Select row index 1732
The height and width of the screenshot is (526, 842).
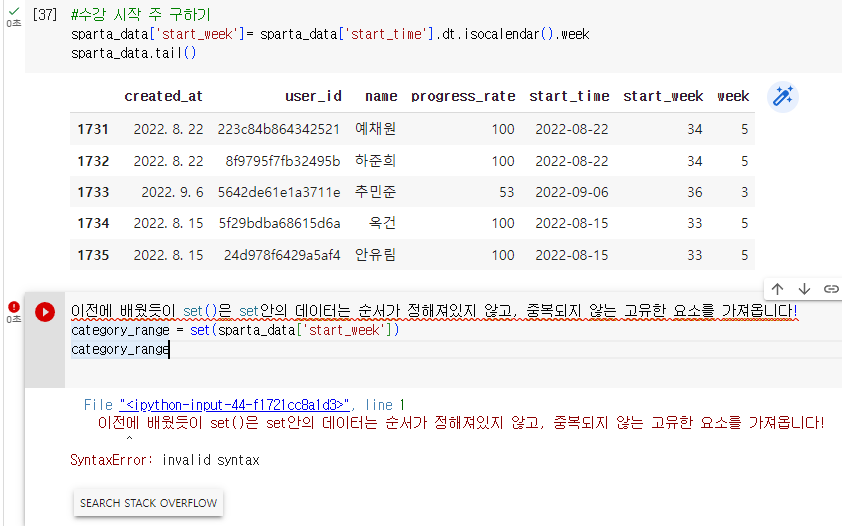(93, 161)
